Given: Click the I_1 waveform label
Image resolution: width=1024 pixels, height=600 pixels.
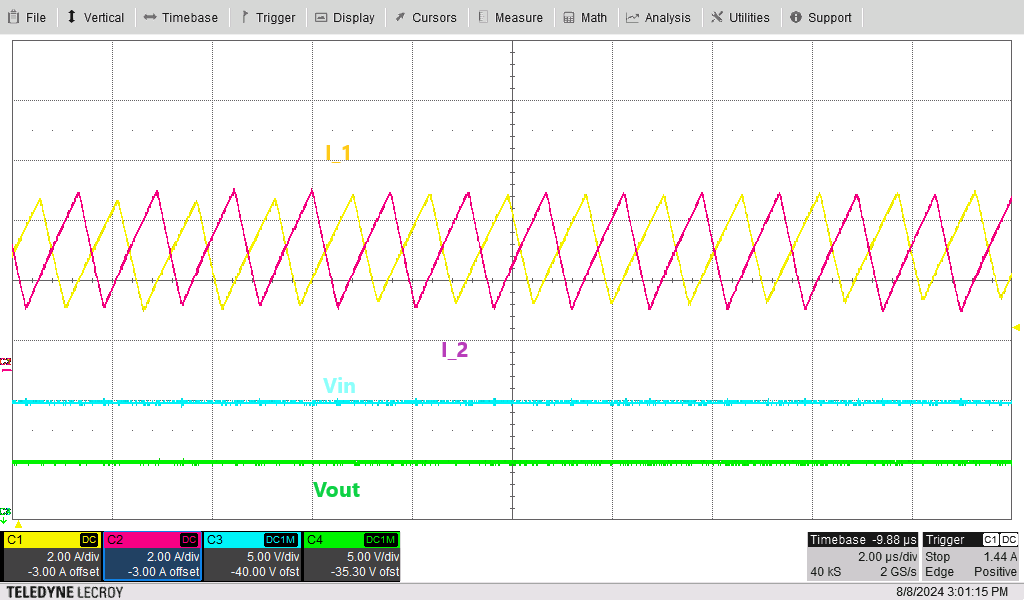Looking at the screenshot, I should pyautogui.click(x=338, y=153).
